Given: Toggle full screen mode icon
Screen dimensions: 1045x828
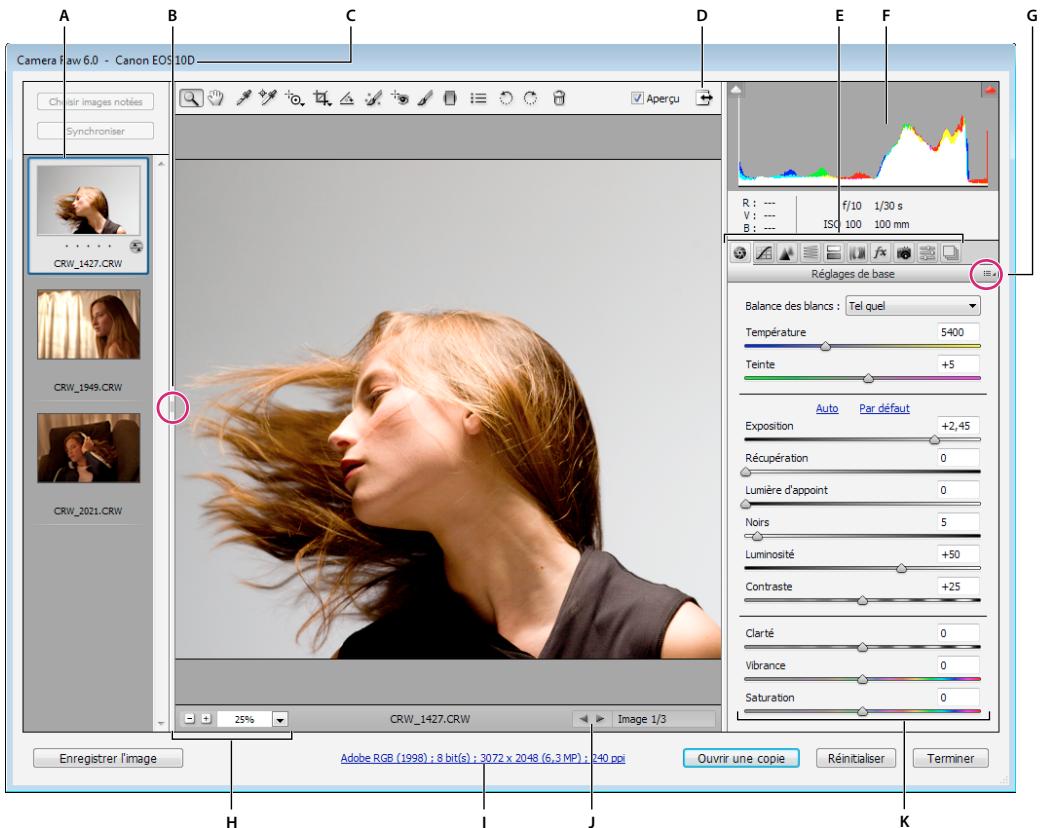Looking at the screenshot, I should point(704,98).
